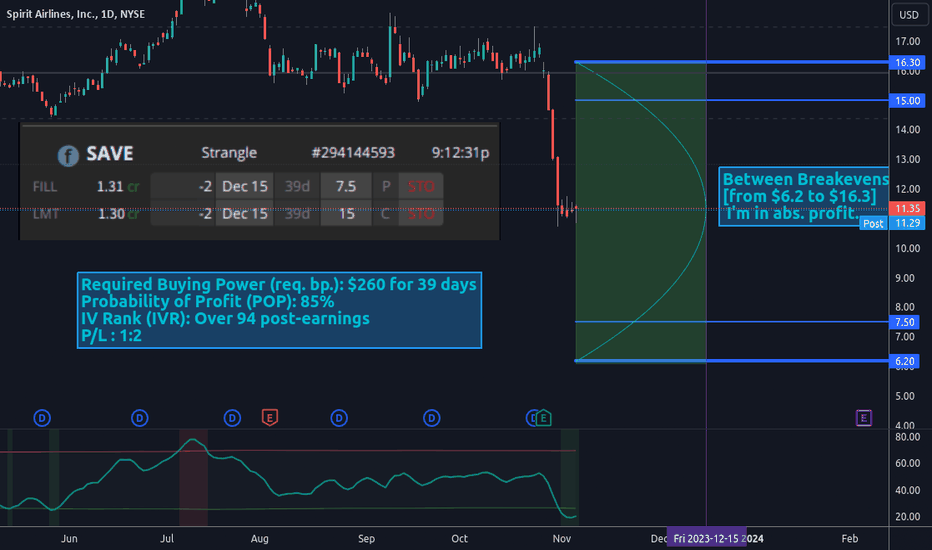Click the 1.31 cr fill price
Screen dimensions: 932x550
tap(118, 187)
